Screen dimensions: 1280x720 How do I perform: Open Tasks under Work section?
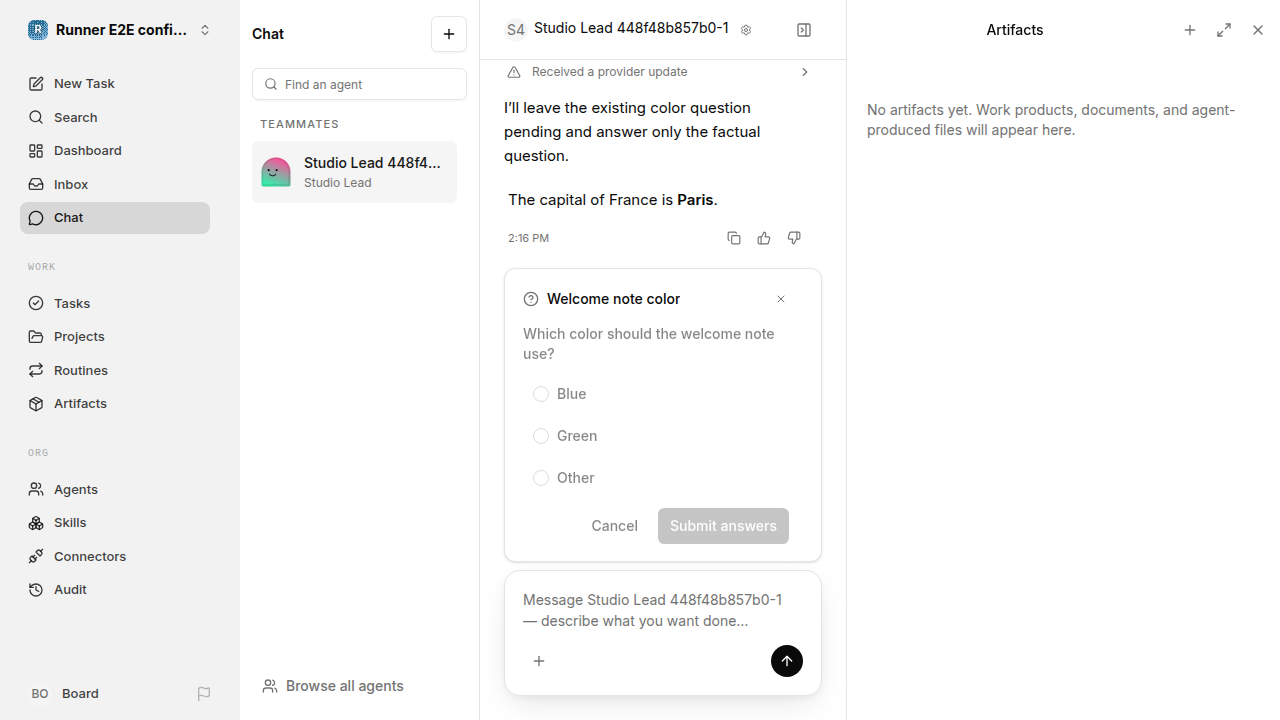tap(115, 303)
